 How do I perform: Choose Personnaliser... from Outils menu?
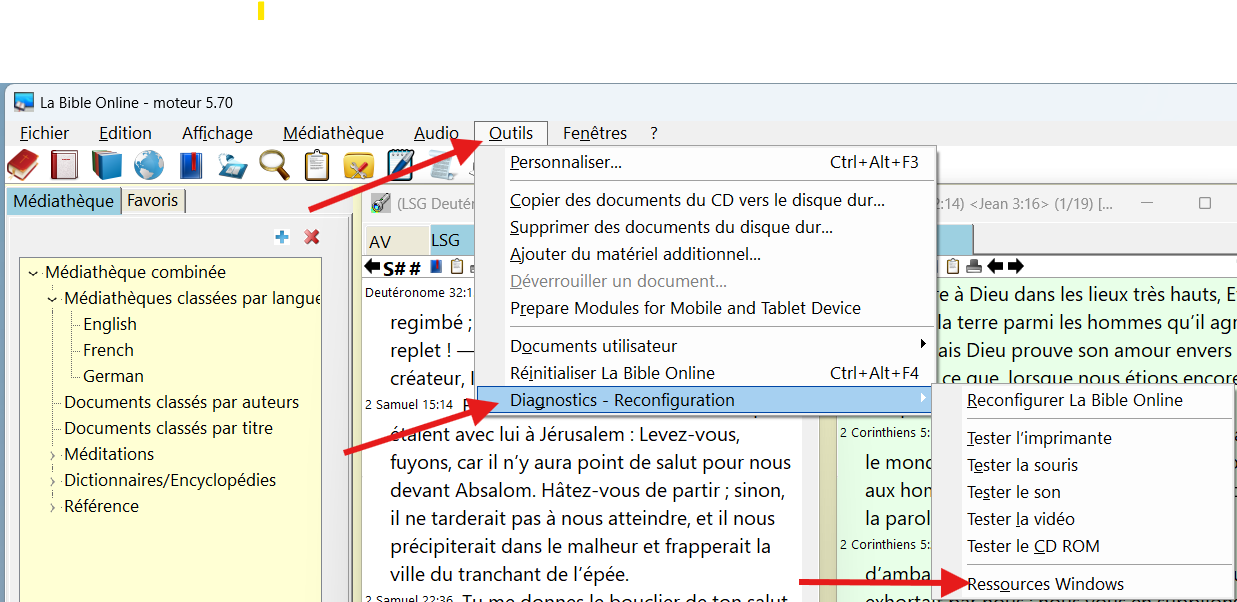point(705,162)
